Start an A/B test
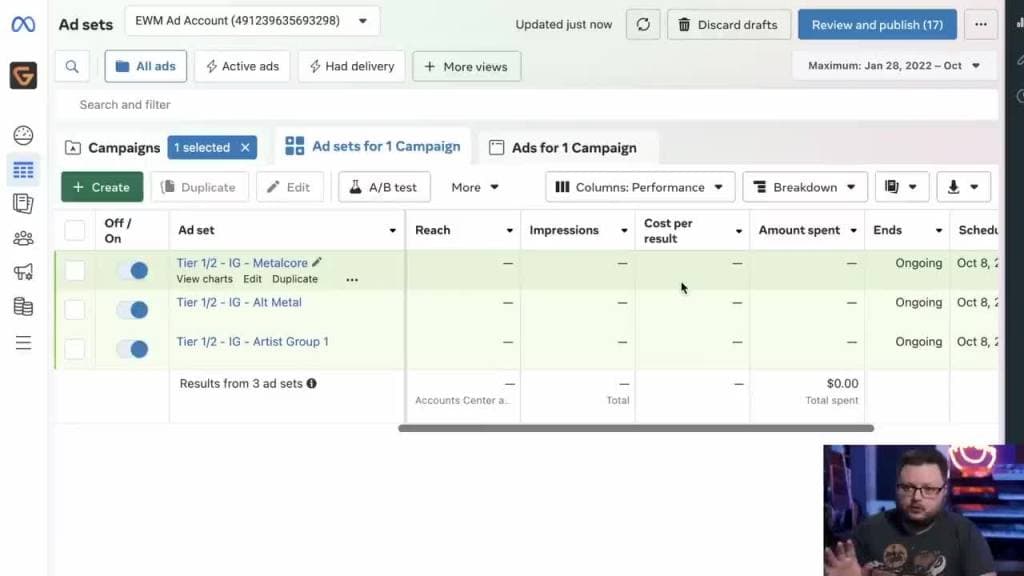 tap(384, 187)
